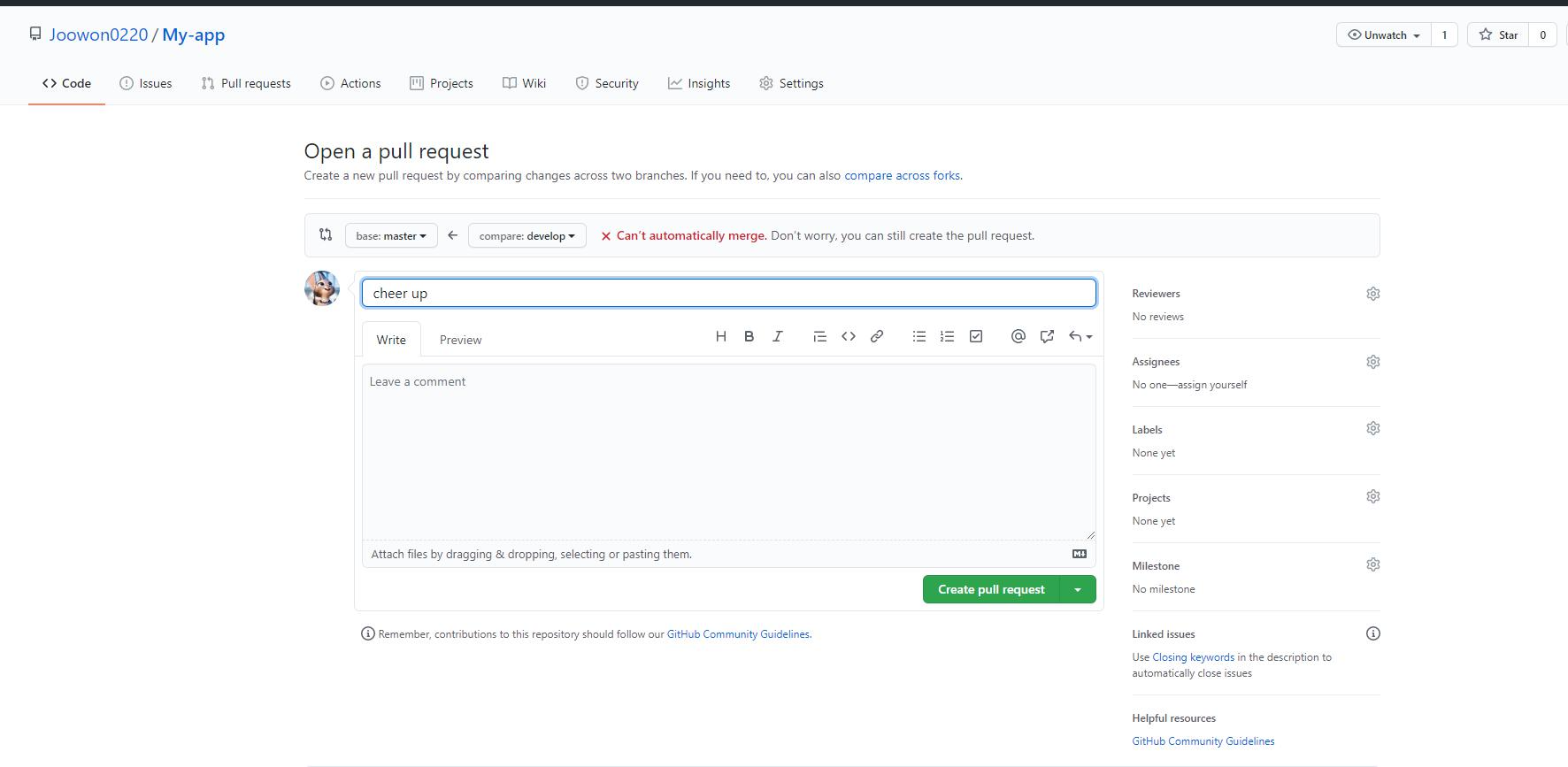Focus the pull request title field

[x=729, y=293]
